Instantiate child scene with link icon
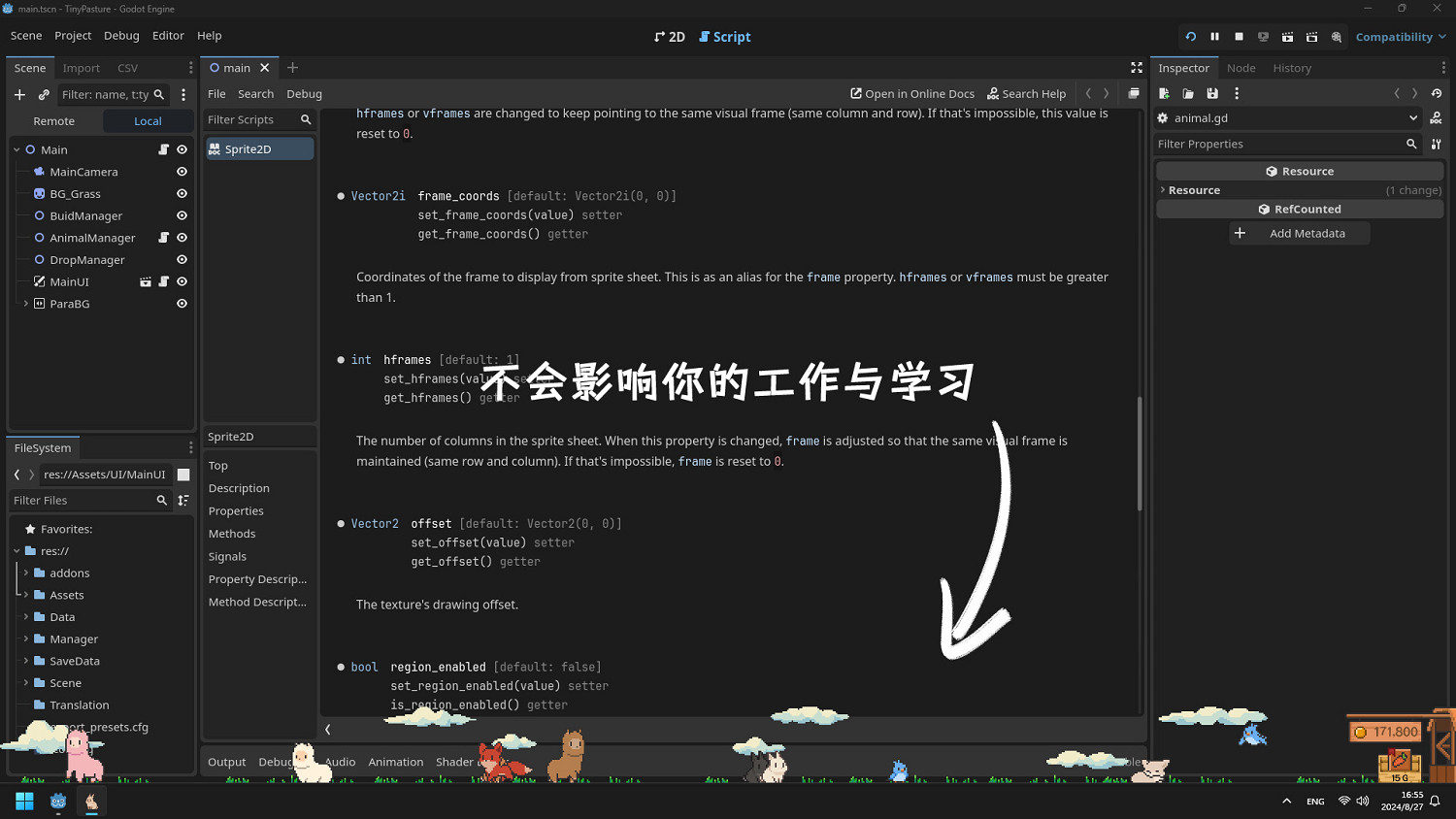Screen dimensions: 1456x819 pyautogui.click(x=44, y=94)
